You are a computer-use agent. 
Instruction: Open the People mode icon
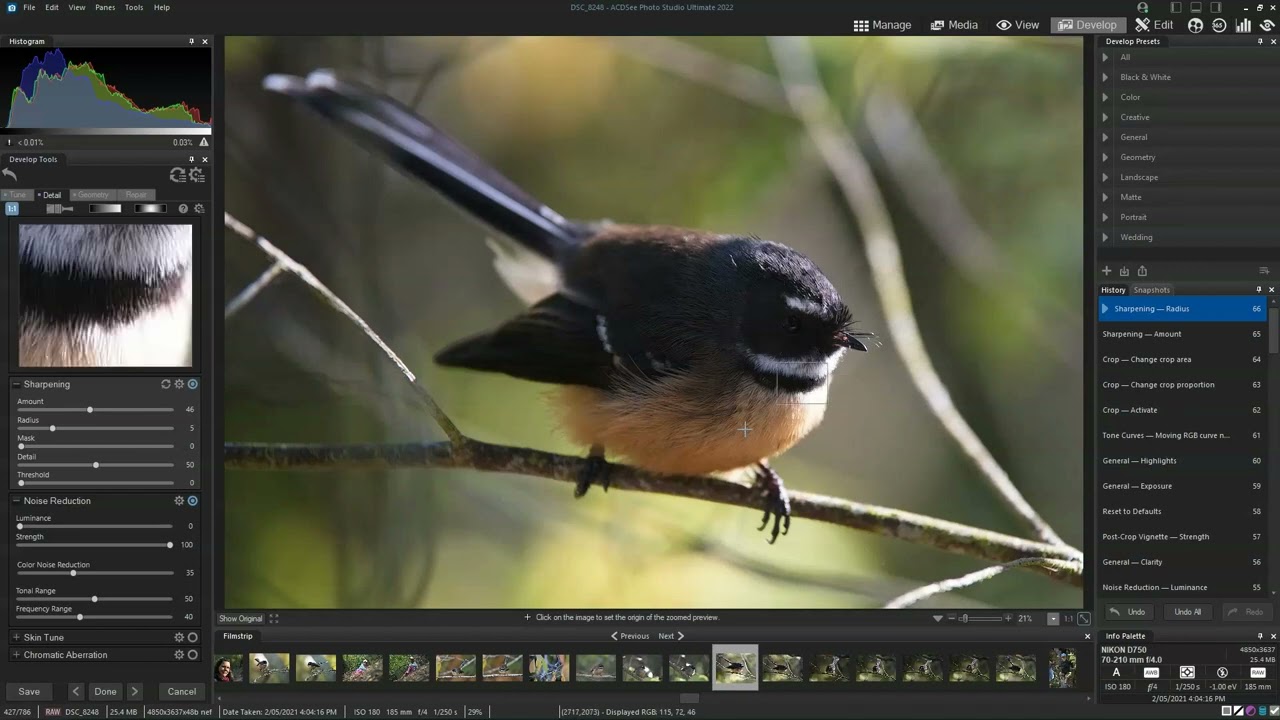click(1195, 25)
